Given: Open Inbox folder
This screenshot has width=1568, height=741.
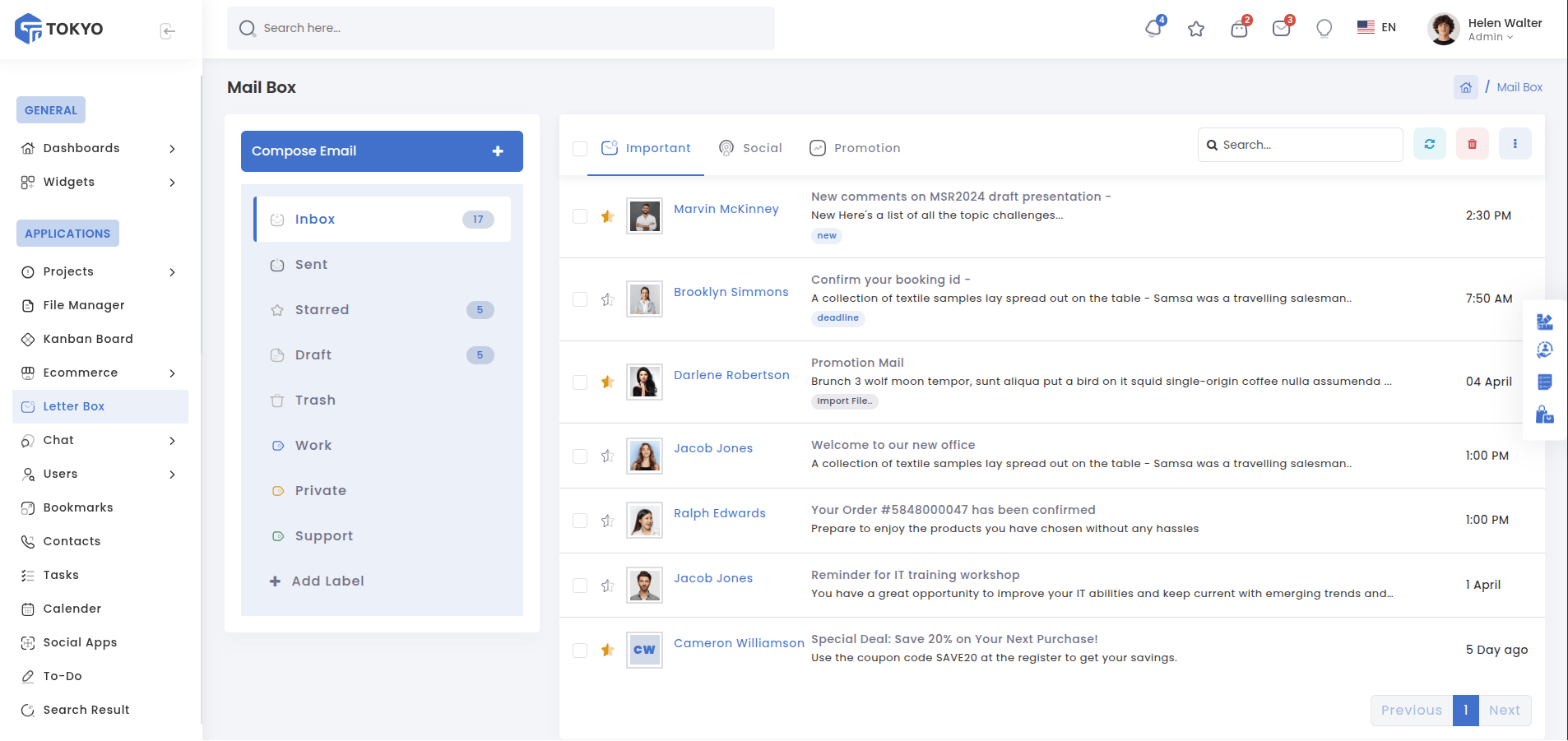Looking at the screenshot, I should 383,220.
